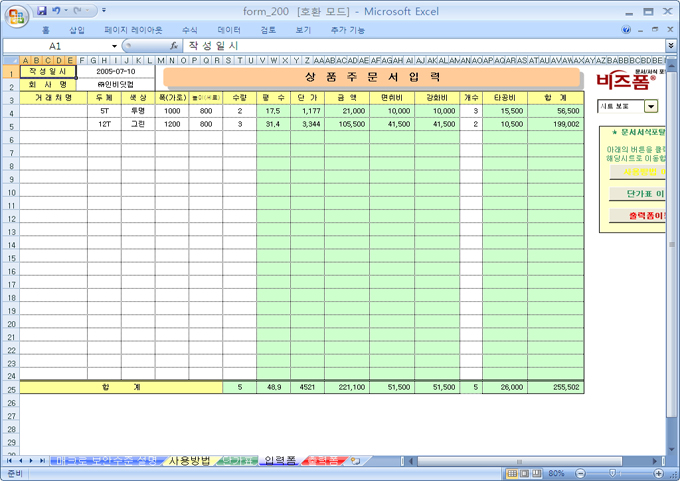Image resolution: width=680 pixels, height=481 pixels.
Task: Open the sheet view combo box dropdown
Action: pos(650,106)
